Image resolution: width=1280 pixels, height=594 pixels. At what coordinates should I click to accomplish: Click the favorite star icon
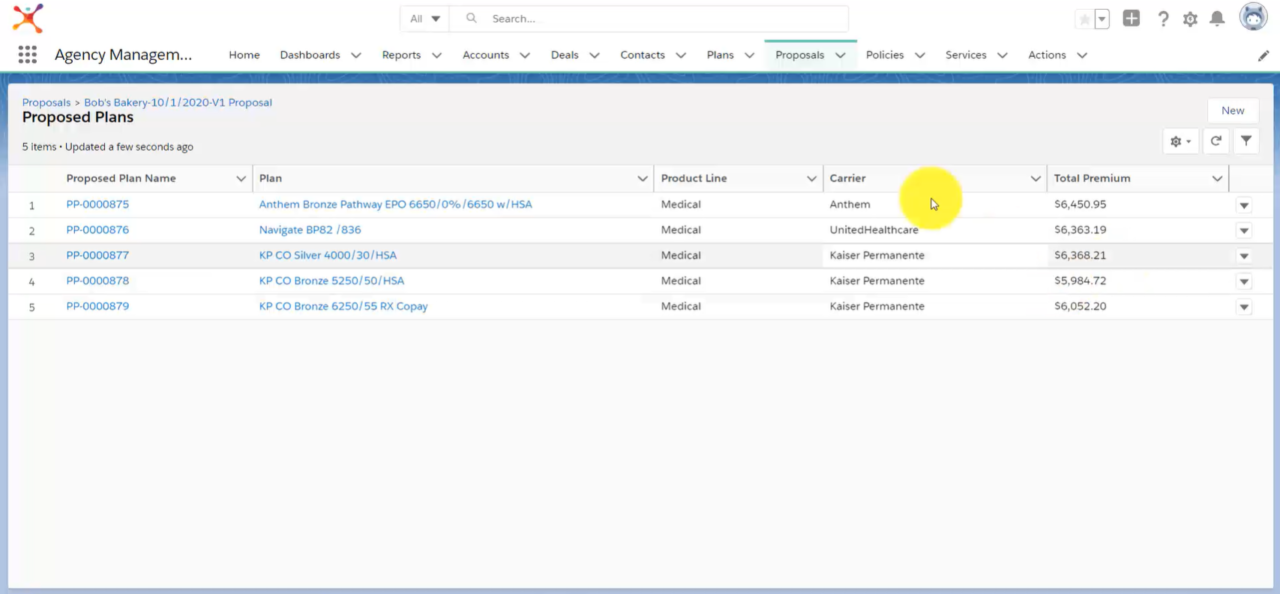coord(1085,18)
